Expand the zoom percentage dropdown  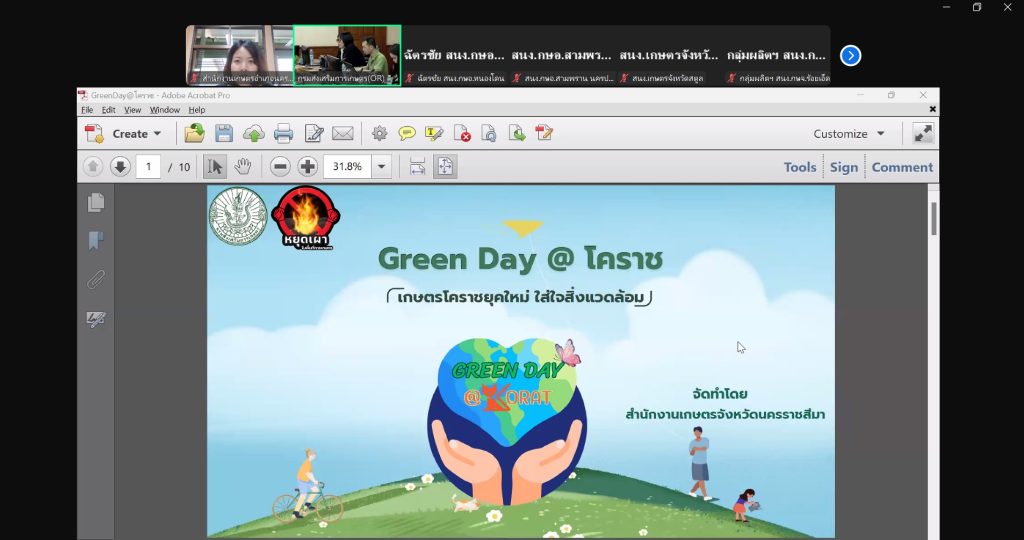[x=381, y=167]
